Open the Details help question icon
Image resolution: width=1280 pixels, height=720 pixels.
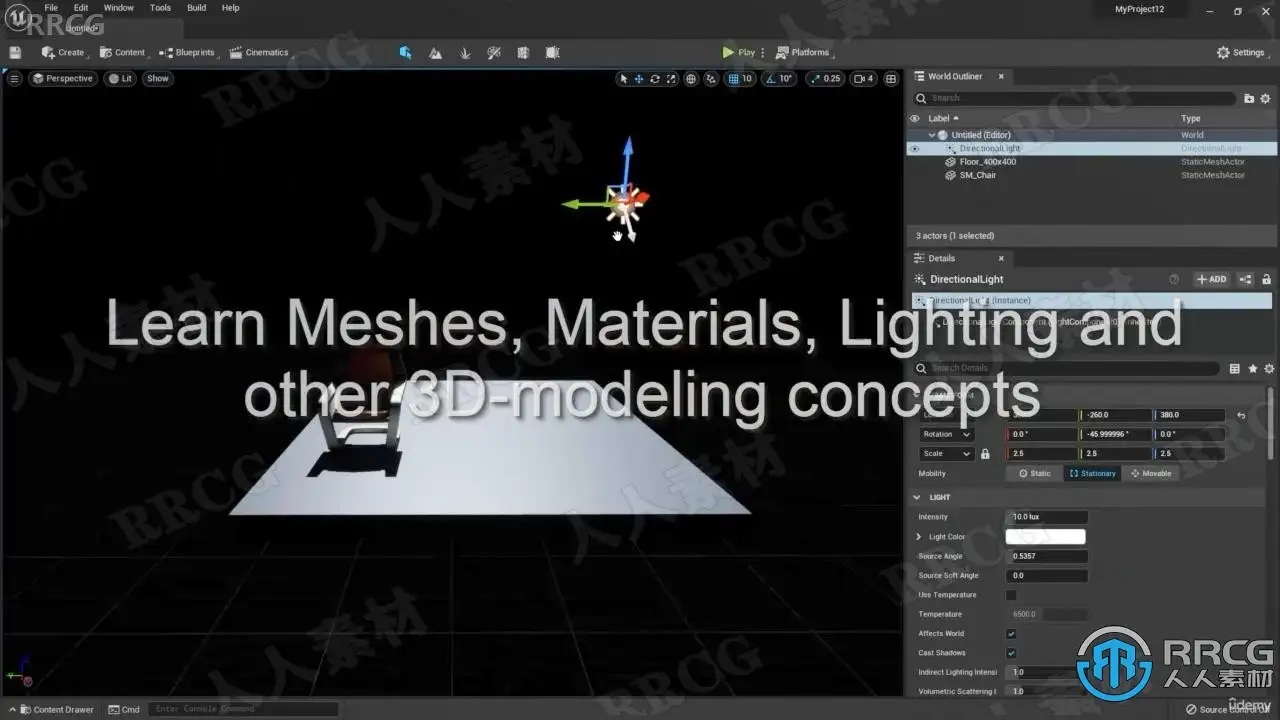(1174, 279)
